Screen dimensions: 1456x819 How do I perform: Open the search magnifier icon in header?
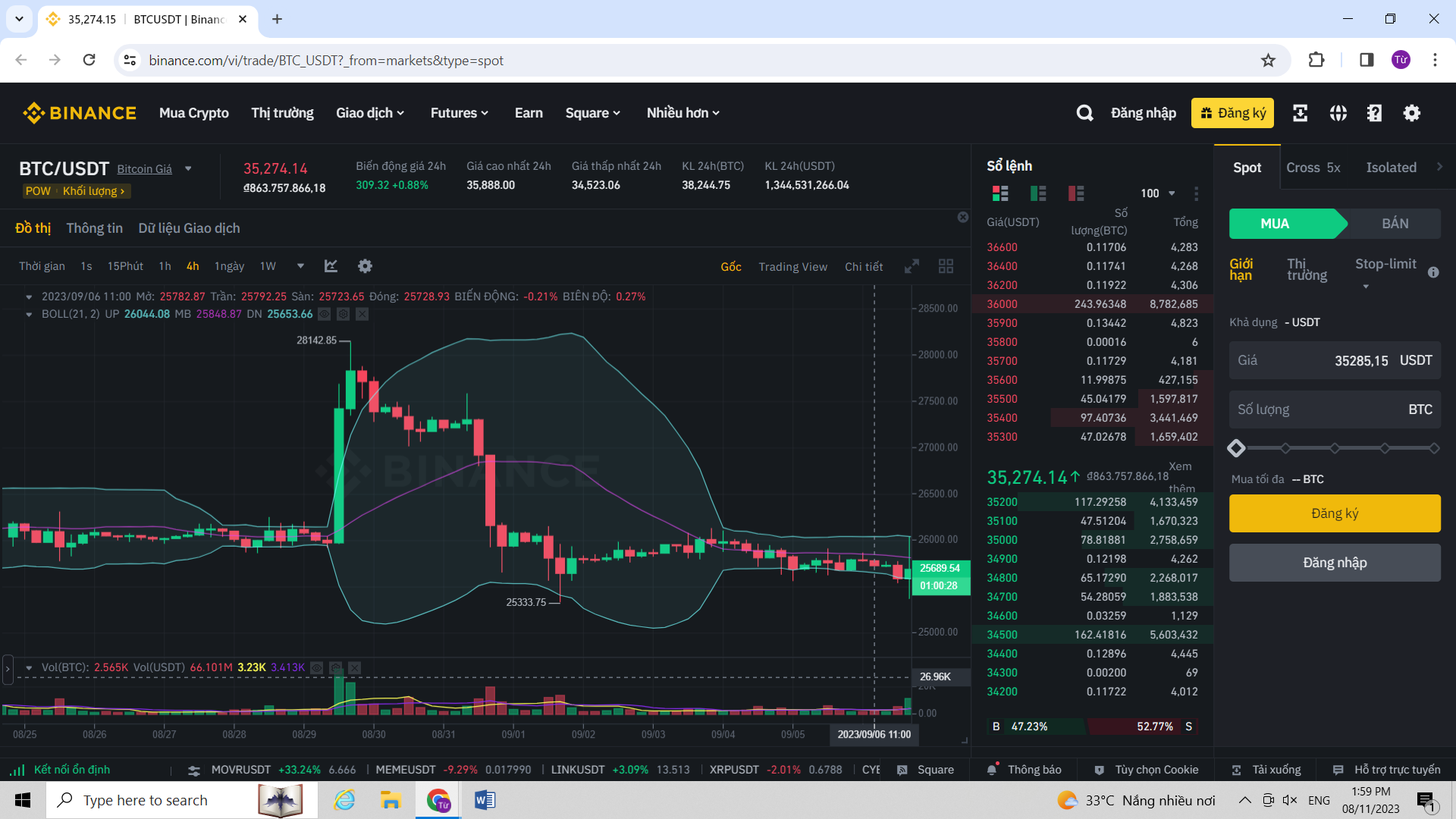1084,113
